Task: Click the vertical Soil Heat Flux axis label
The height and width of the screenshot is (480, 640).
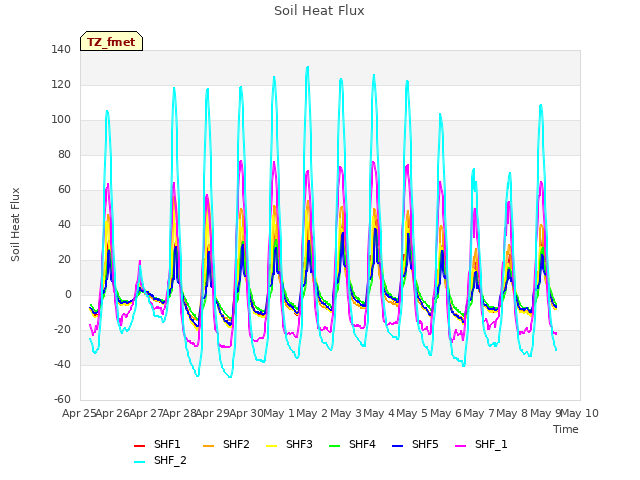Action: (x=15, y=225)
